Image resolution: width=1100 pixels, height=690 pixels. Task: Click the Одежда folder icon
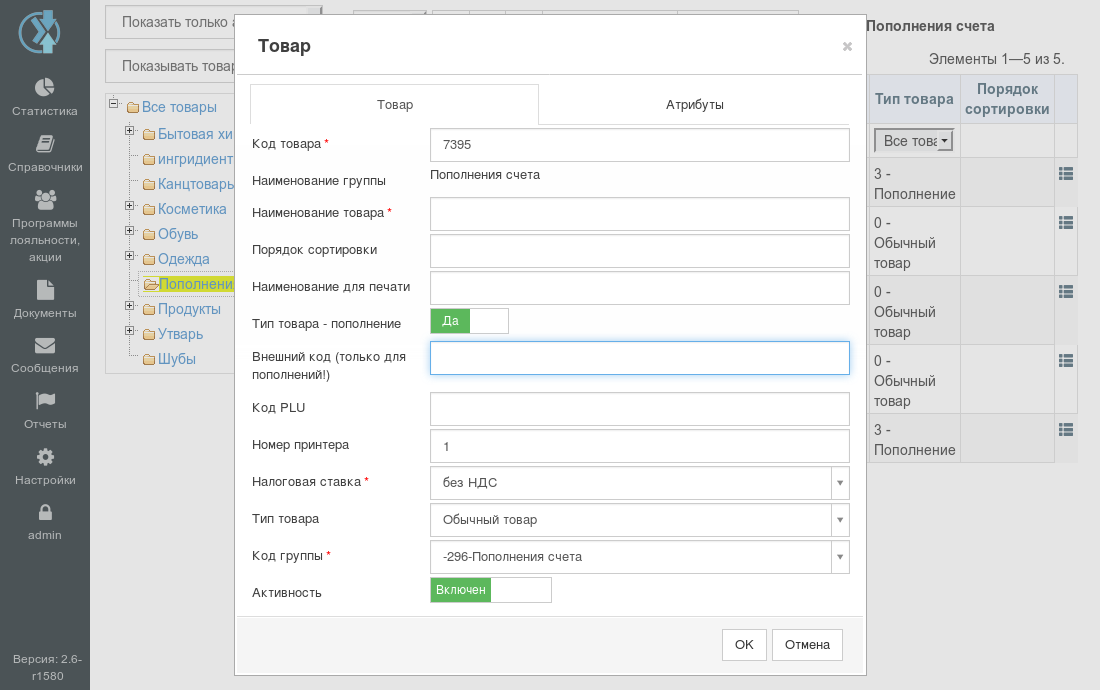(x=149, y=259)
